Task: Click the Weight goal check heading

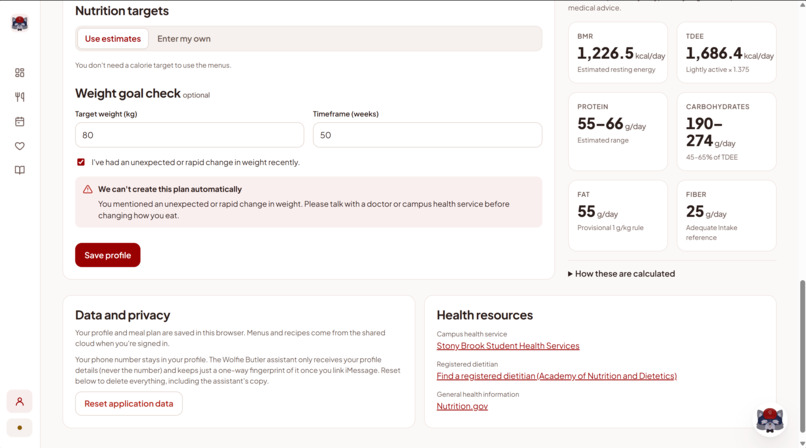Action: click(127, 94)
